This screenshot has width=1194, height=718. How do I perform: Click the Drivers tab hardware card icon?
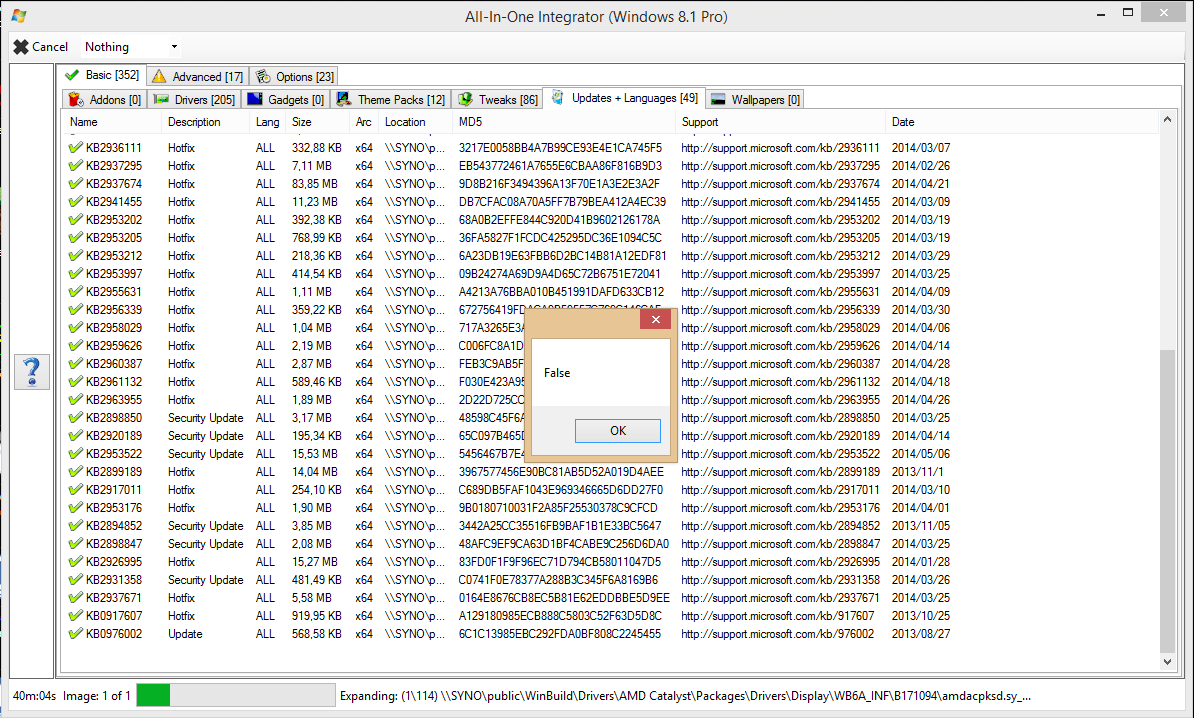coord(161,100)
